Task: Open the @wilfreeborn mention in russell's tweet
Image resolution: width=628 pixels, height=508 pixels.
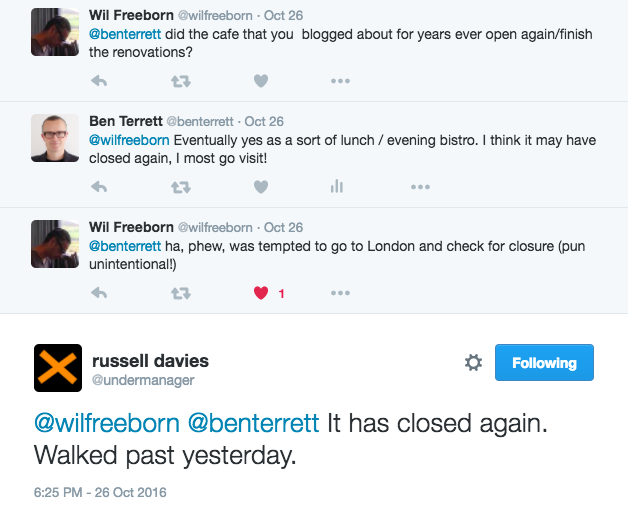Action: [107, 424]
